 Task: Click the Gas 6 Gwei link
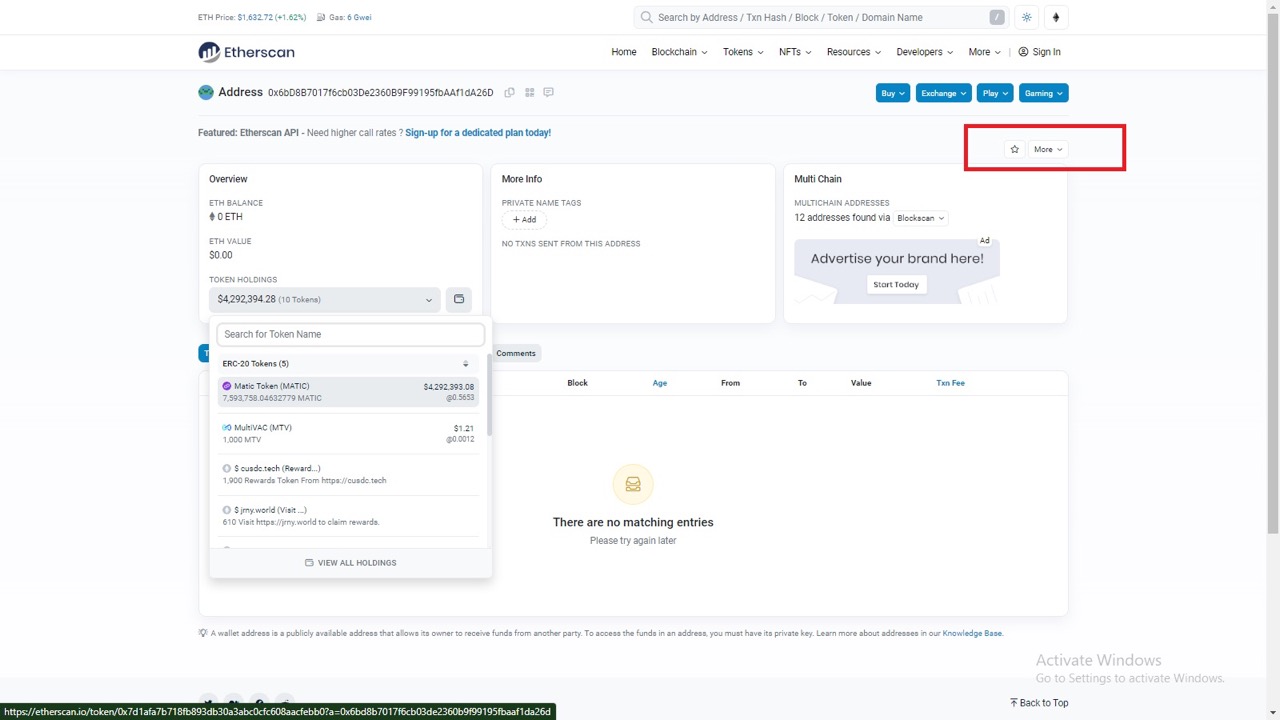pos(359,17)
